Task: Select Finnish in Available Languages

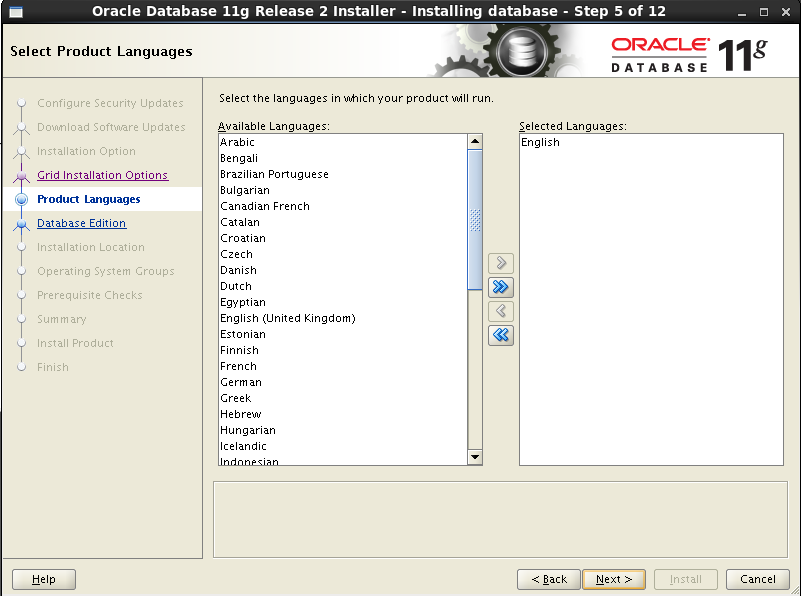Action: [x=342, y=350]
